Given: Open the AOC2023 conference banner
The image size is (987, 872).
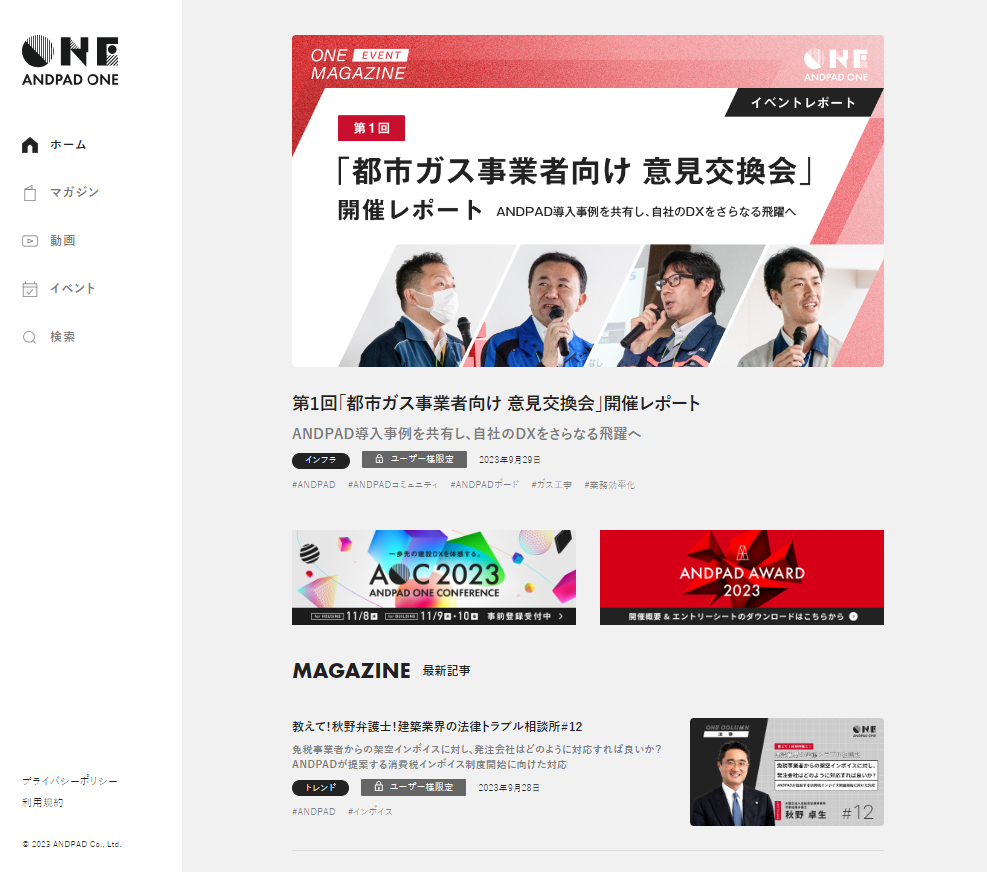Looking at the screenshot, I should 434,577.
